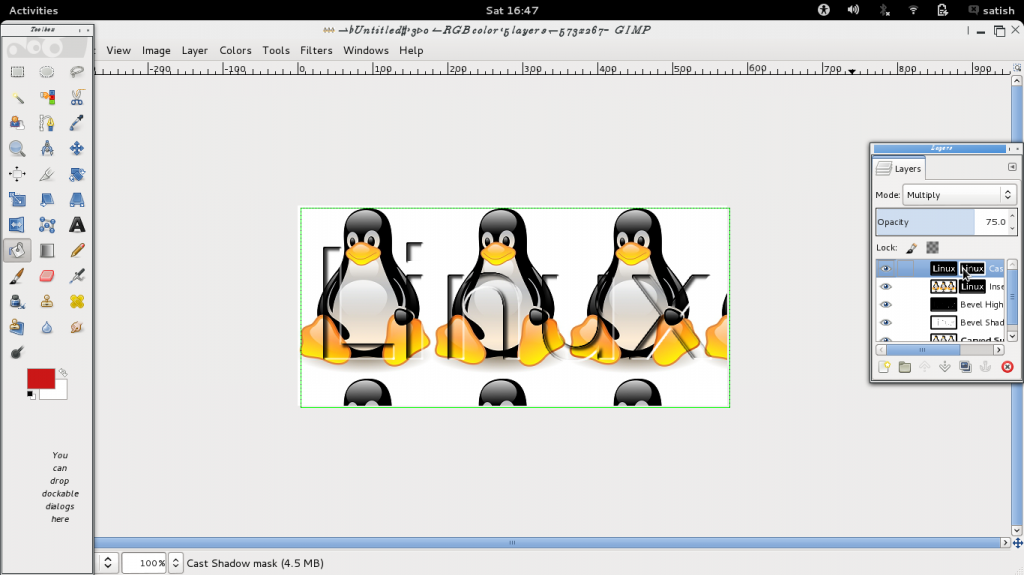Select the Crop tool

click(46, 174)
